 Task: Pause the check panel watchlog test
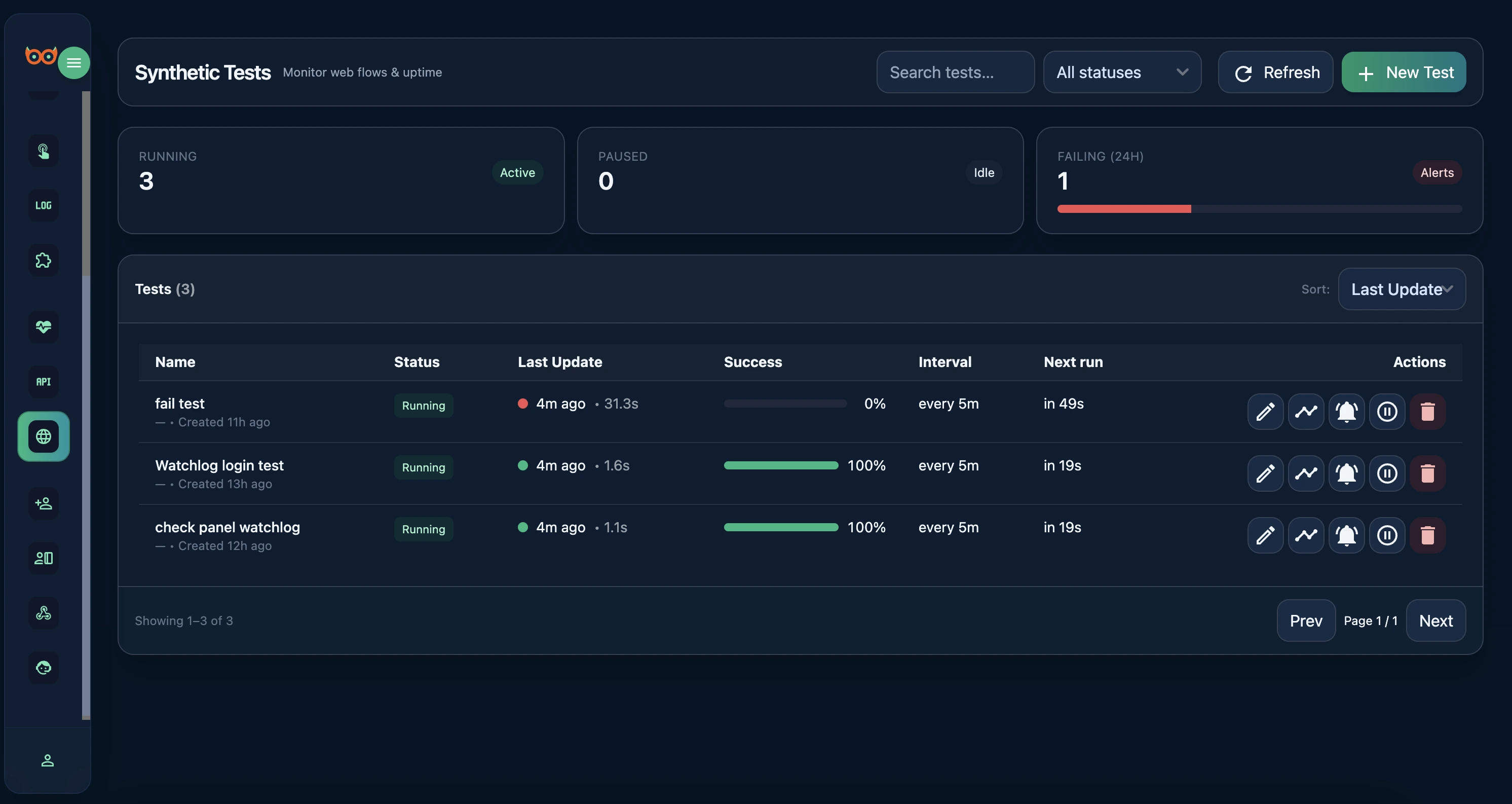point(1387,535)
